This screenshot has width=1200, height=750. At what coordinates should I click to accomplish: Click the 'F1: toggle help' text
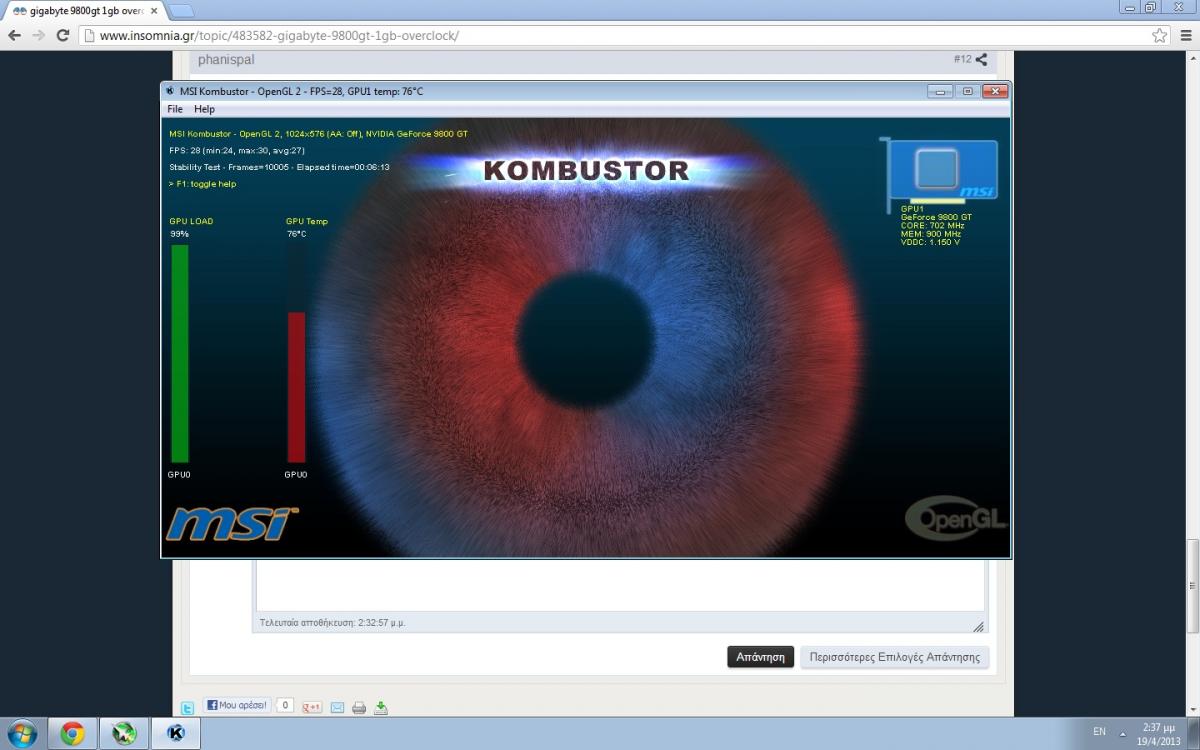click(203, 184)
